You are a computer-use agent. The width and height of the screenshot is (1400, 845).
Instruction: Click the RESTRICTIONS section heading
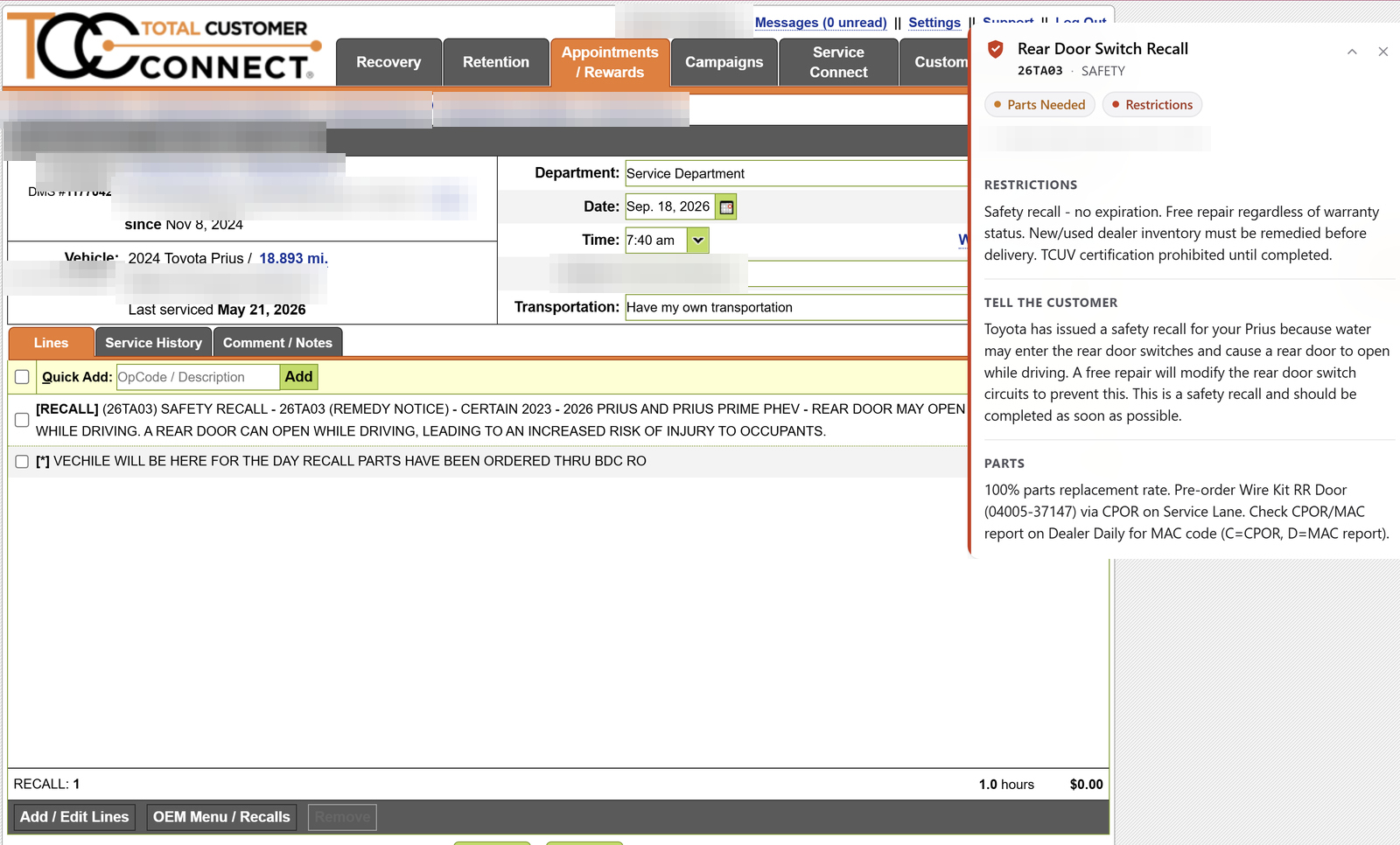[x=1031, y=185]
